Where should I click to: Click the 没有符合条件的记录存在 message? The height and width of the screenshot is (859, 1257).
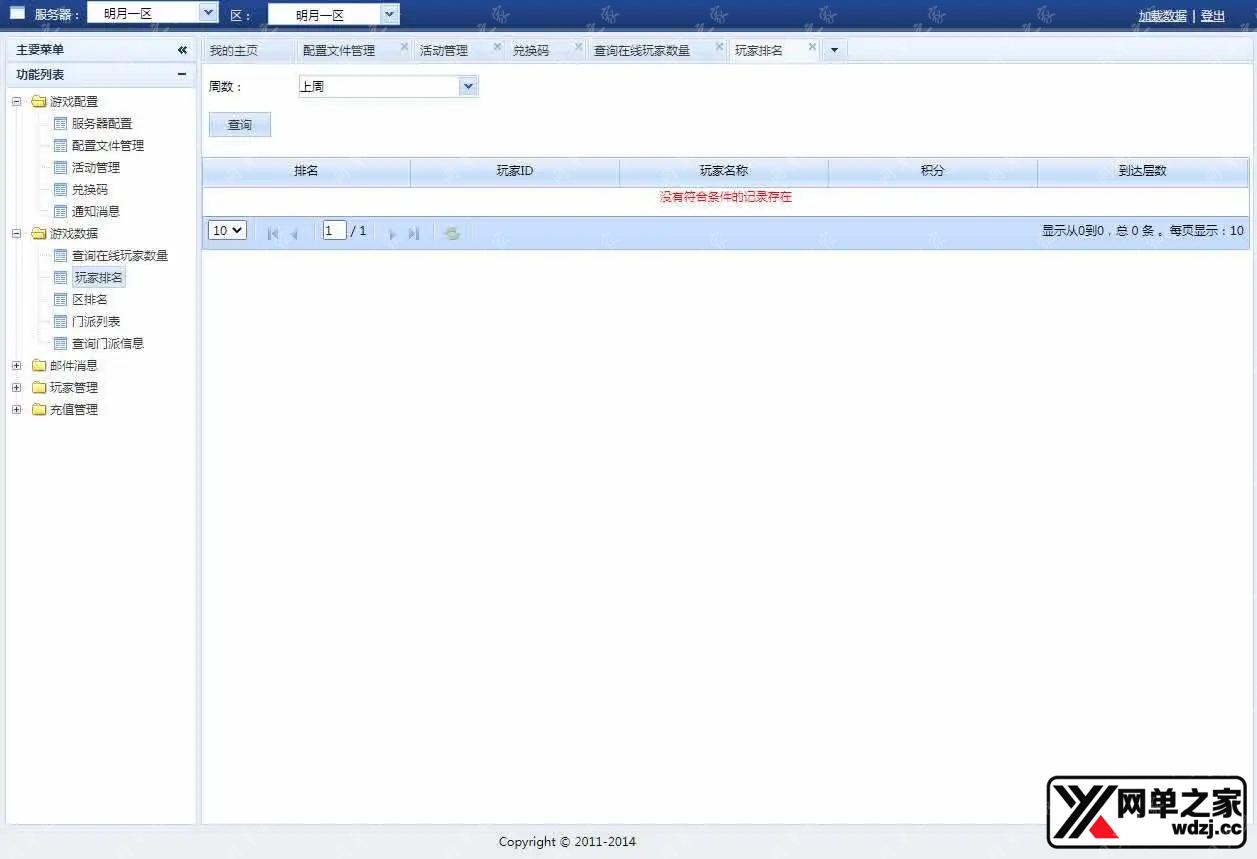tap(726, 197)
